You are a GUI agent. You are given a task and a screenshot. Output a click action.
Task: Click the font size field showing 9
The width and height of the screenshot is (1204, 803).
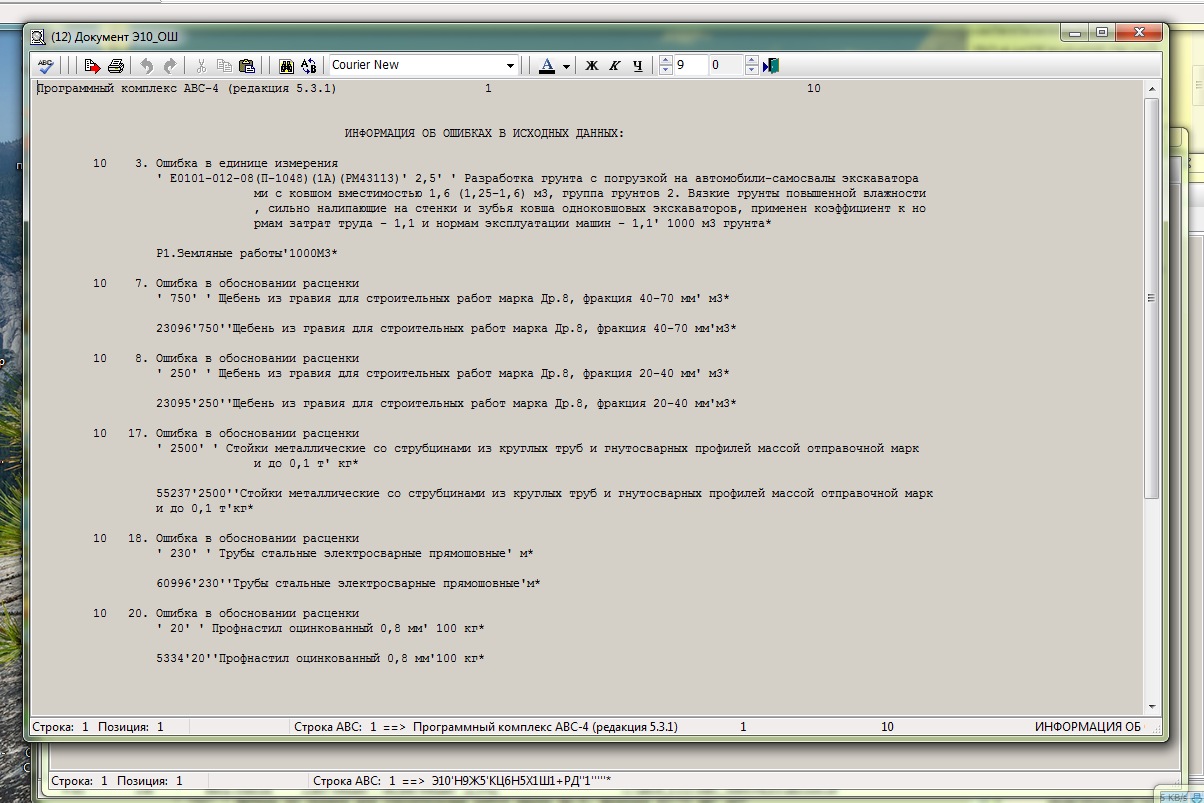[690, 65]
